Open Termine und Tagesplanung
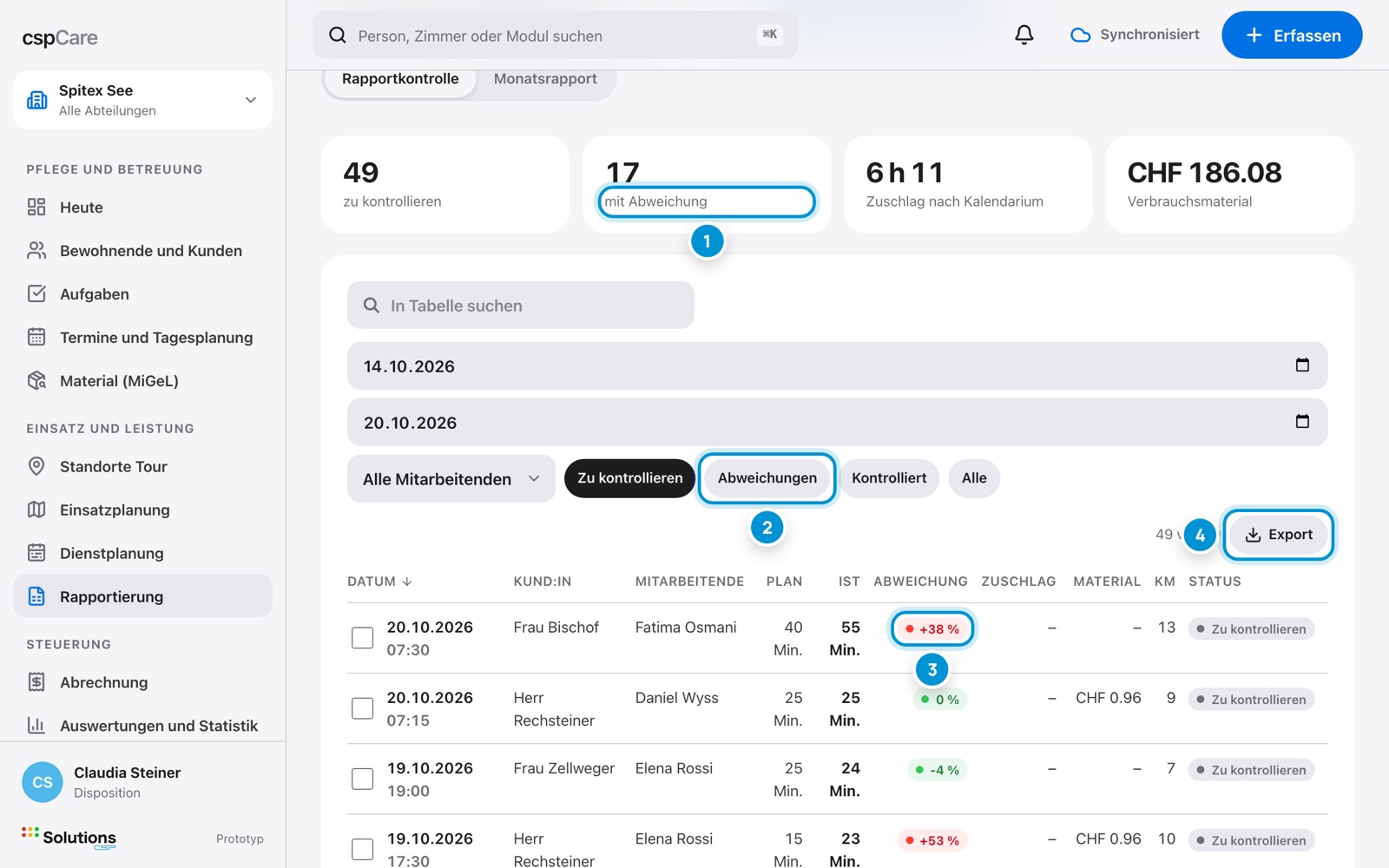Image resolution: width=1389 pixels, height=868 pixels. (x=142, y=338)
